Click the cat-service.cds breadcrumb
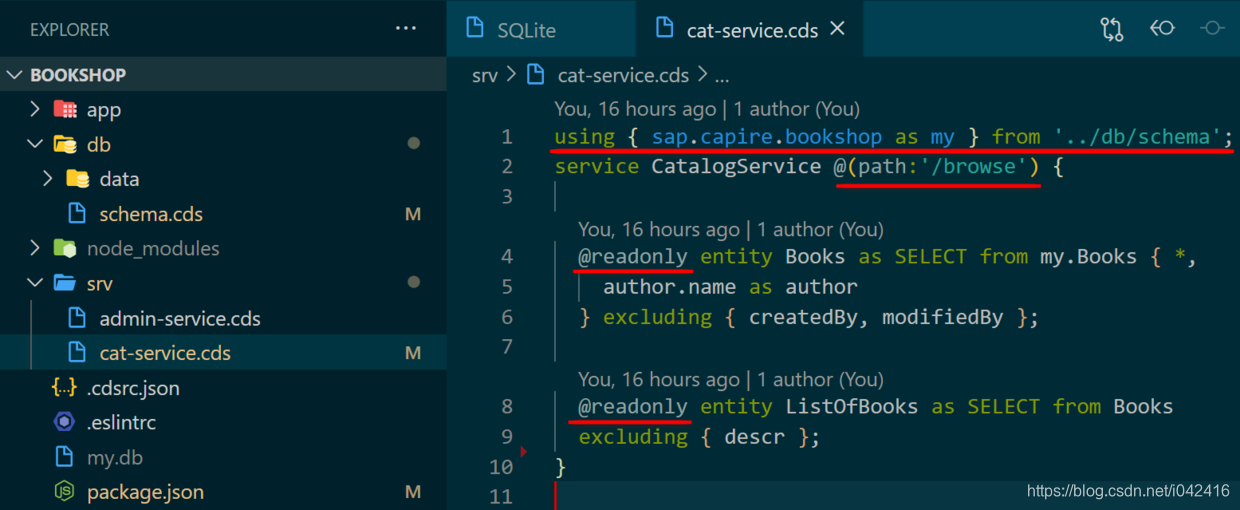The height and width of the screenshot is (510, 1240). coord(623,75)
